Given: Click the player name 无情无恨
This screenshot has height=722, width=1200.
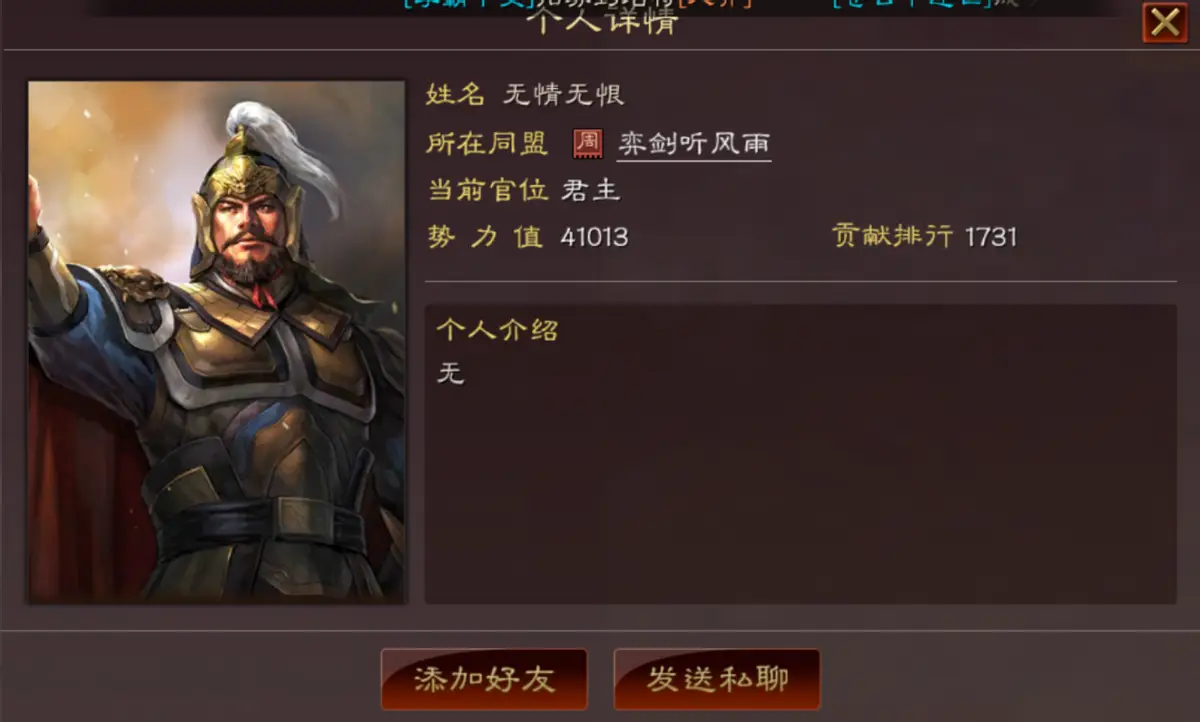Looking at the screenshot, I should click(x=564, y=95).
